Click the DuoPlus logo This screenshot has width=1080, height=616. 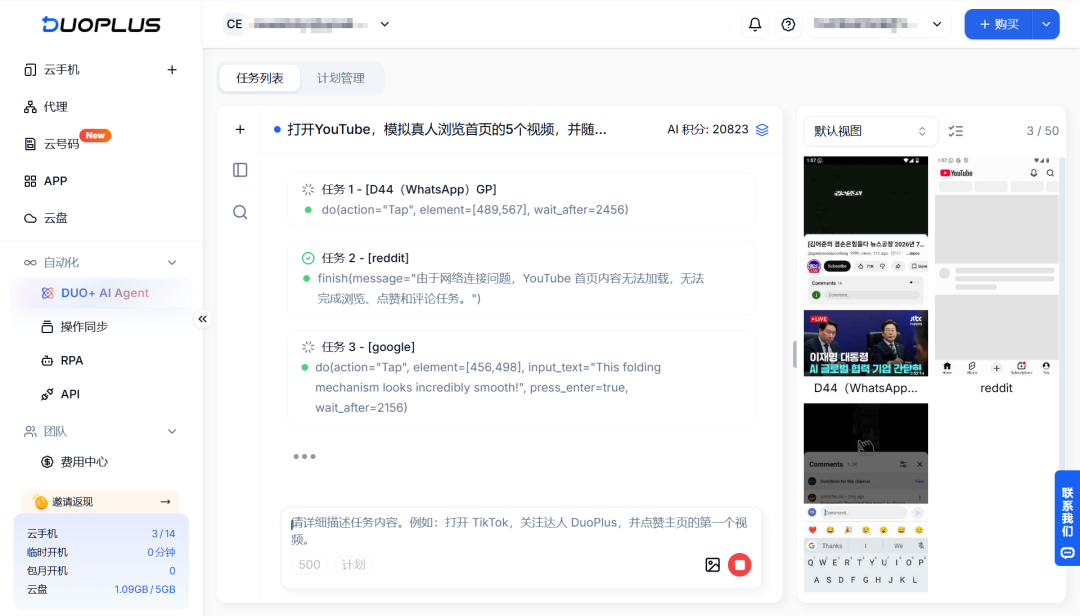coord(101,25)
